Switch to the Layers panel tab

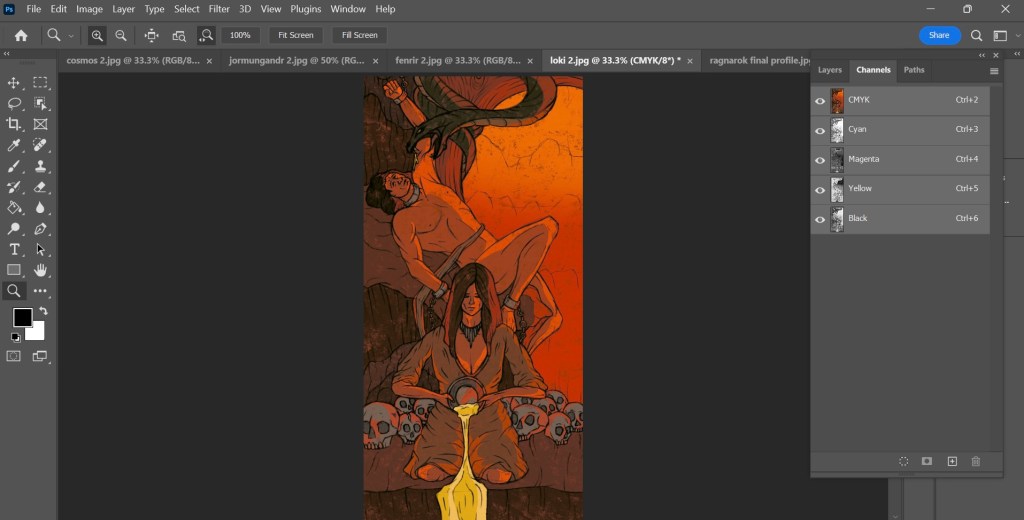(x=830, y=70)
